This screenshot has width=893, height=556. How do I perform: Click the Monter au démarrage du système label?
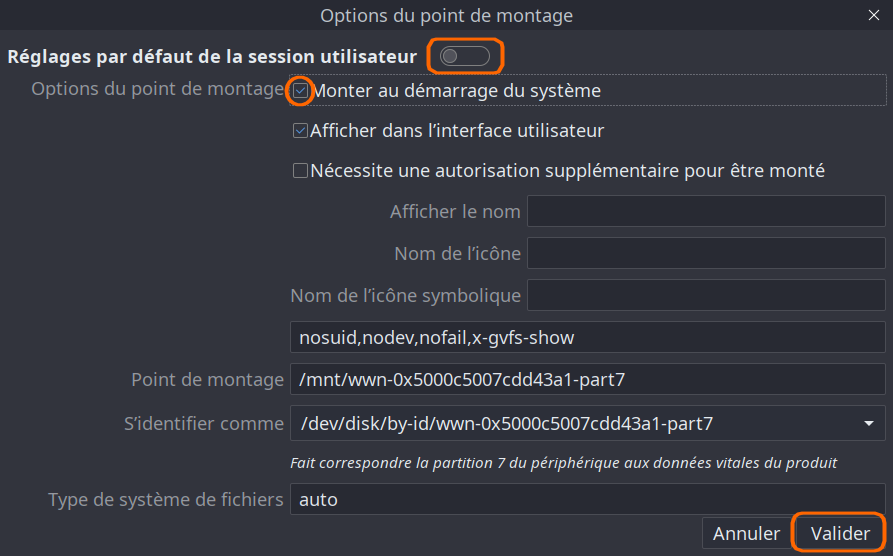tap(457, 91)
